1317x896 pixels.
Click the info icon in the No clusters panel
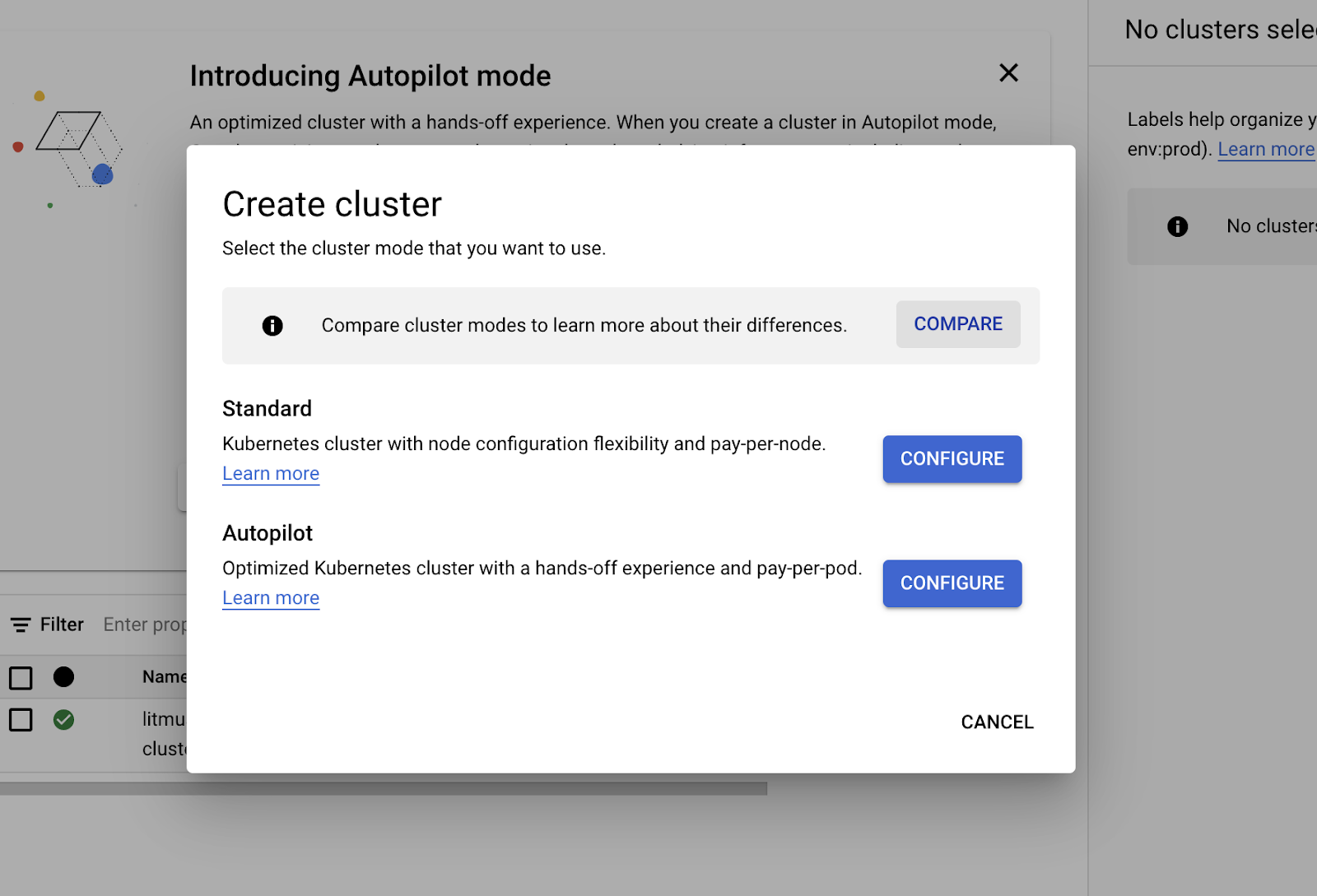click(x=1178, y=226)
